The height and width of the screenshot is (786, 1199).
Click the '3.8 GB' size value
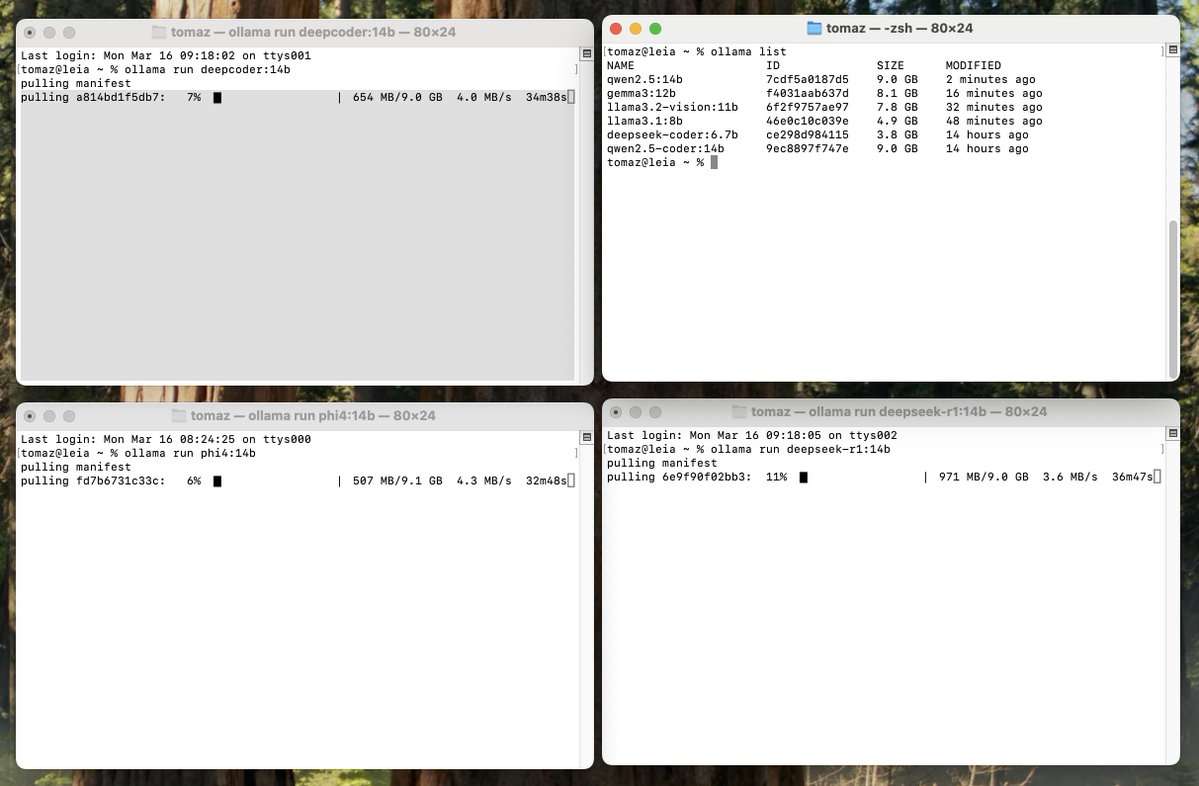(897, 135)
